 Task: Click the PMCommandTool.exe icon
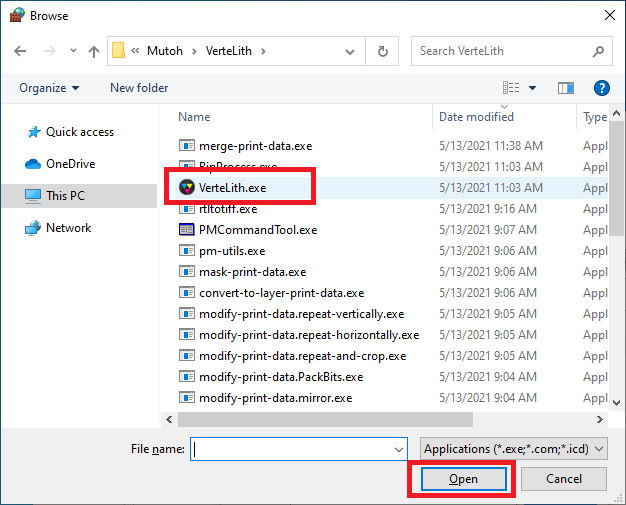pyautogui.click(x=186, y=230)
